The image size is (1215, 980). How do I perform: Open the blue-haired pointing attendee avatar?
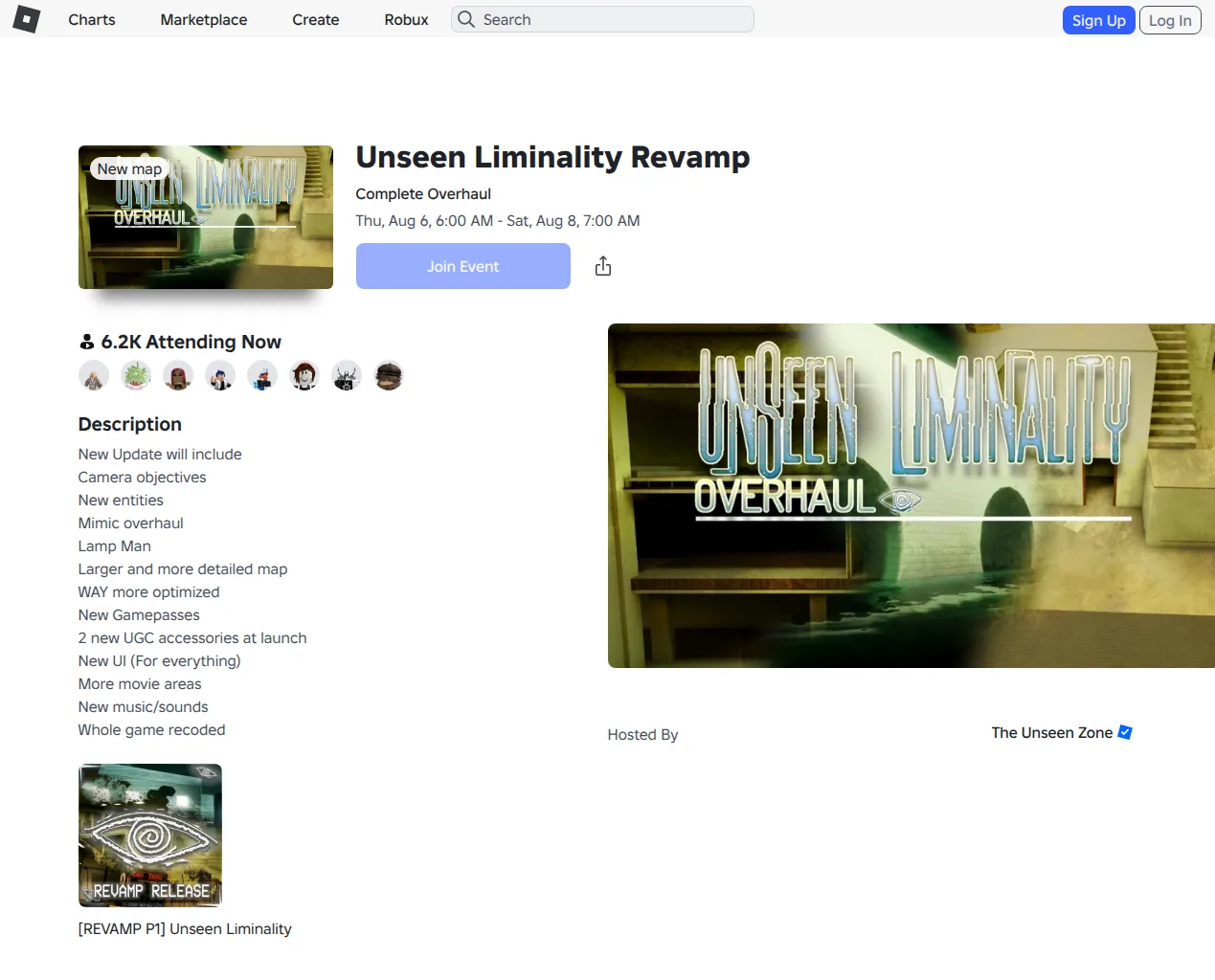coord(220,376)
